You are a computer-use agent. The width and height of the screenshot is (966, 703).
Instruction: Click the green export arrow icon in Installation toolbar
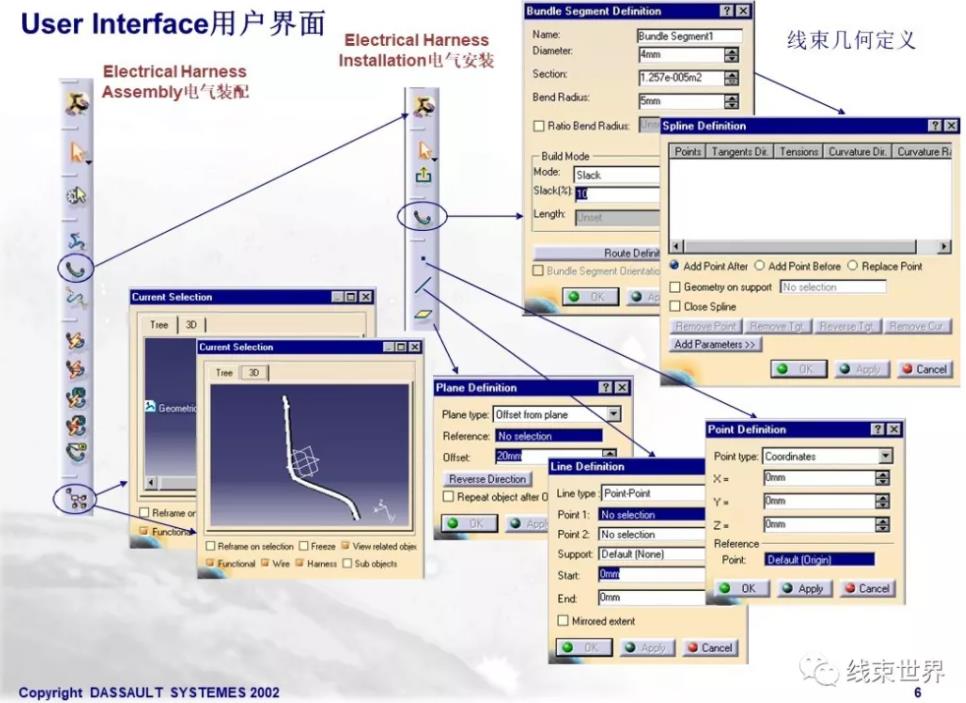424,175
